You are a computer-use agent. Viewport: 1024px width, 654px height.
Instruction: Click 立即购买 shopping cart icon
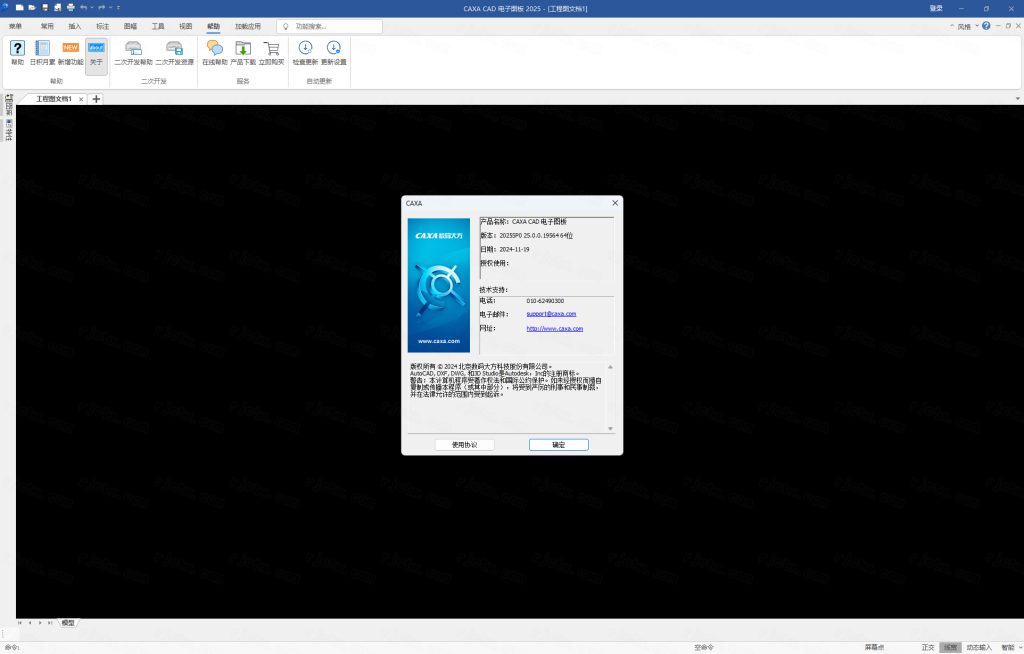coord(271,48)
